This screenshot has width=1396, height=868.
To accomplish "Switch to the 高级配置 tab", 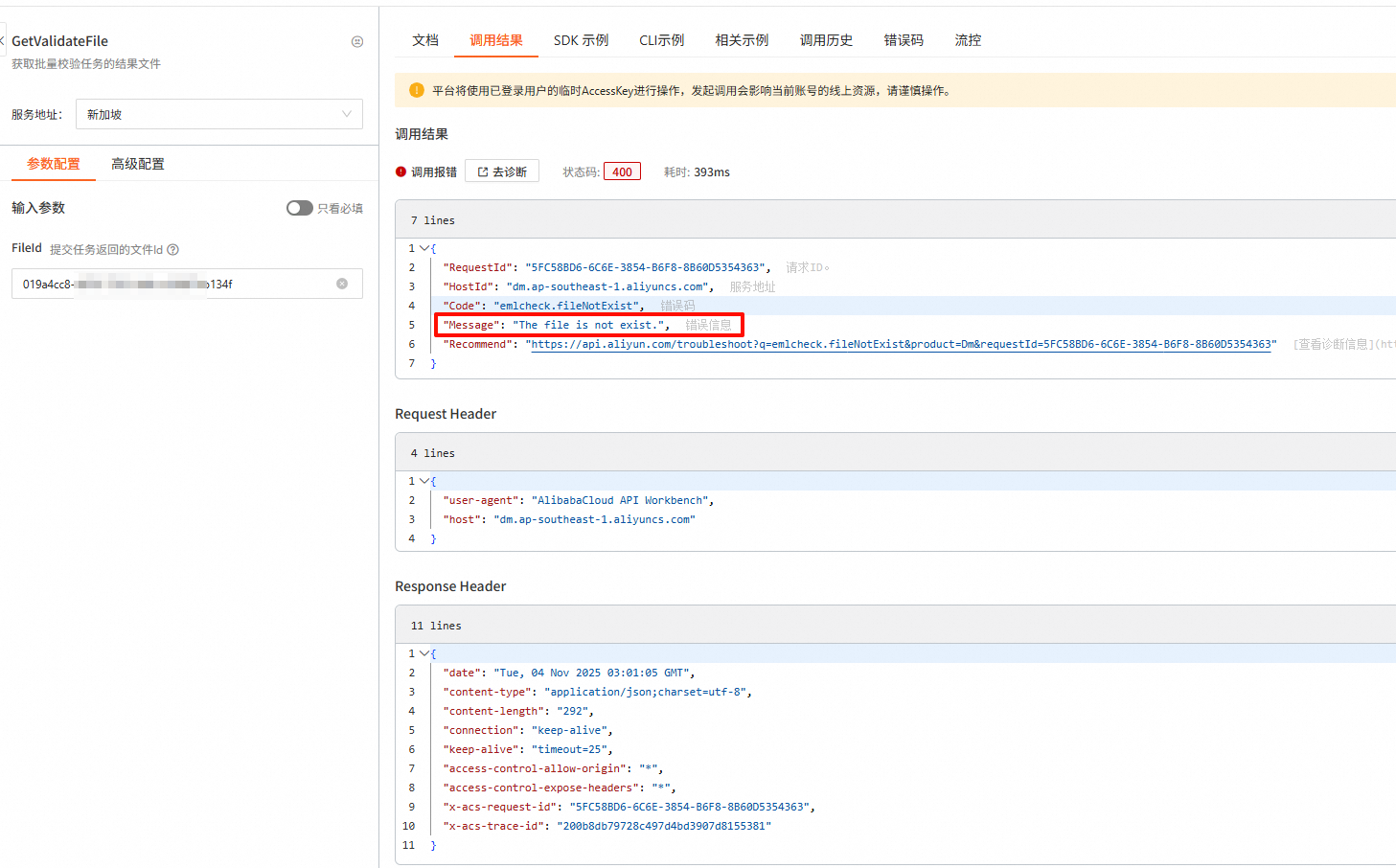I will coord(138,164).
